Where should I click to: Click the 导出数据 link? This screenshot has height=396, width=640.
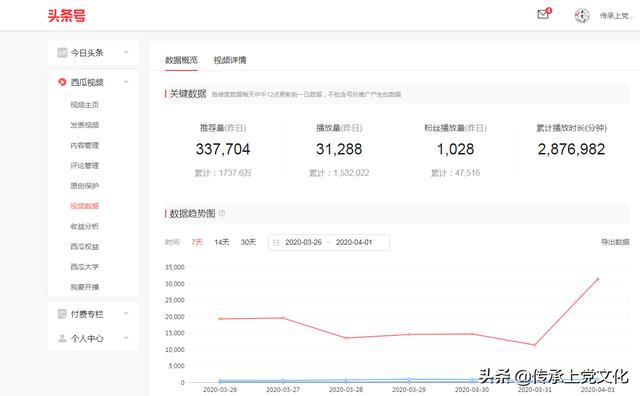[615, 242]
